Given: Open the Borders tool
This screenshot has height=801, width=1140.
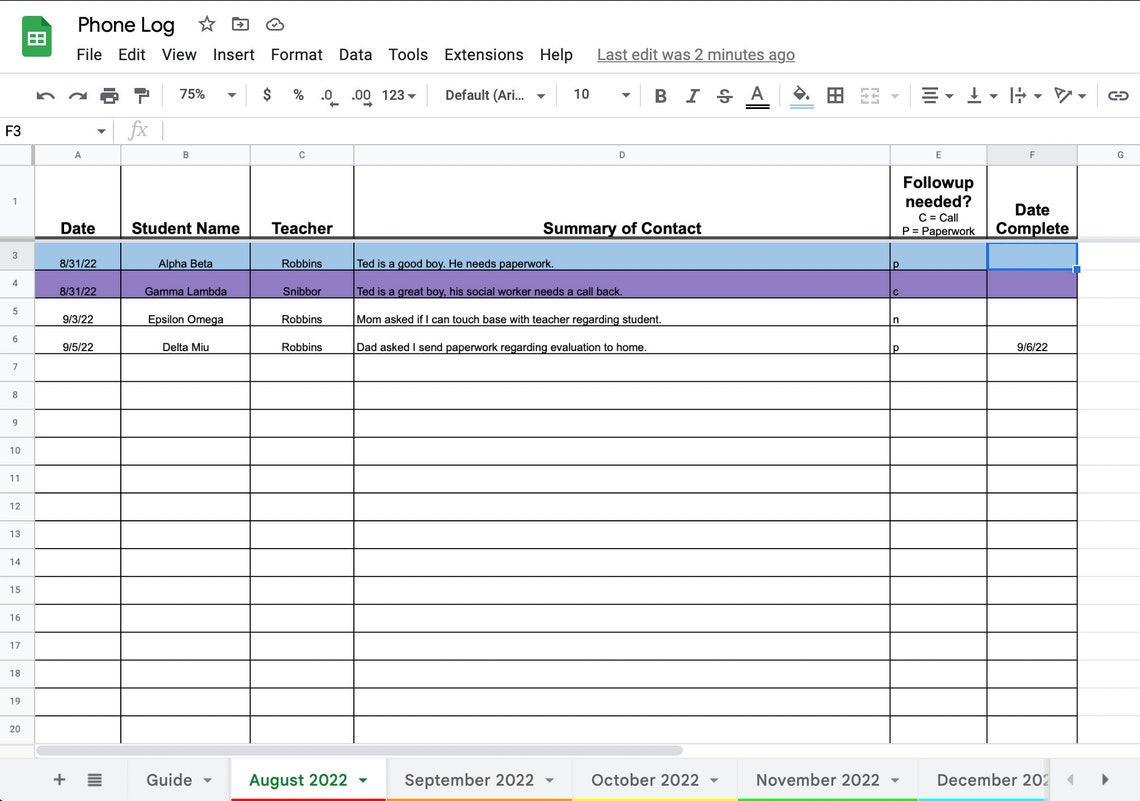Looking at the screenshot, I should [x=836, y=95].
